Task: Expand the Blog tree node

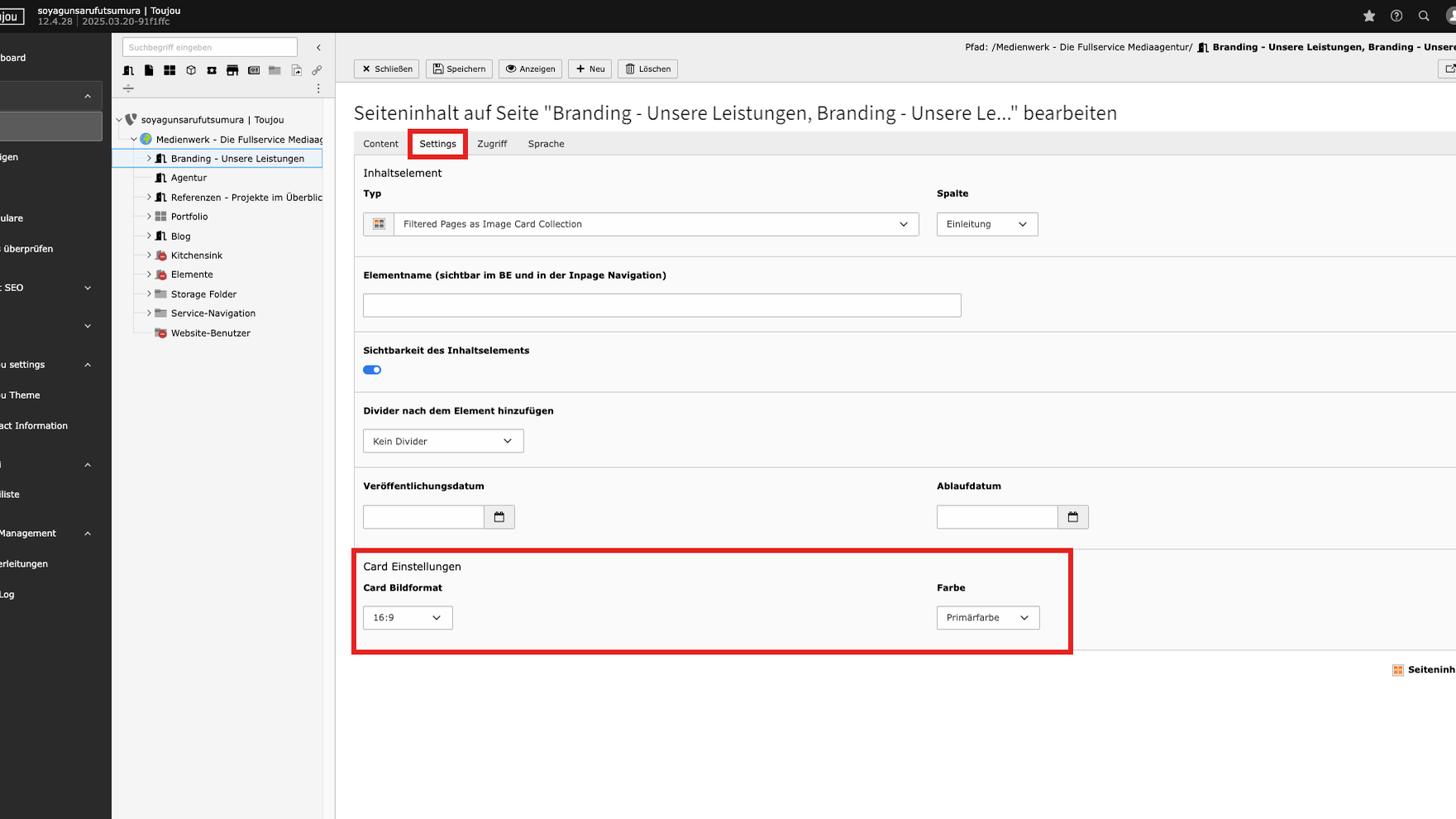Action: (x=149, y=236)
